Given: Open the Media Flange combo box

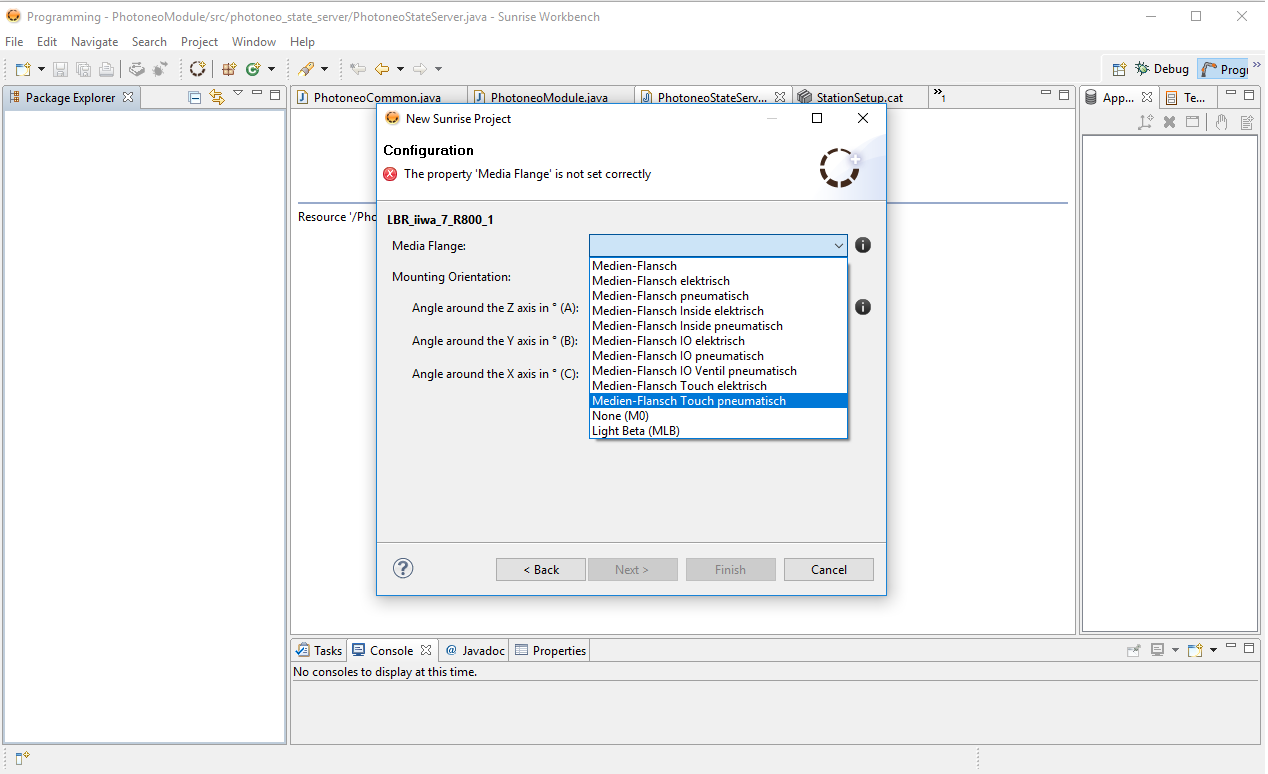Looking at the screenshot, I should coord(718,245).
